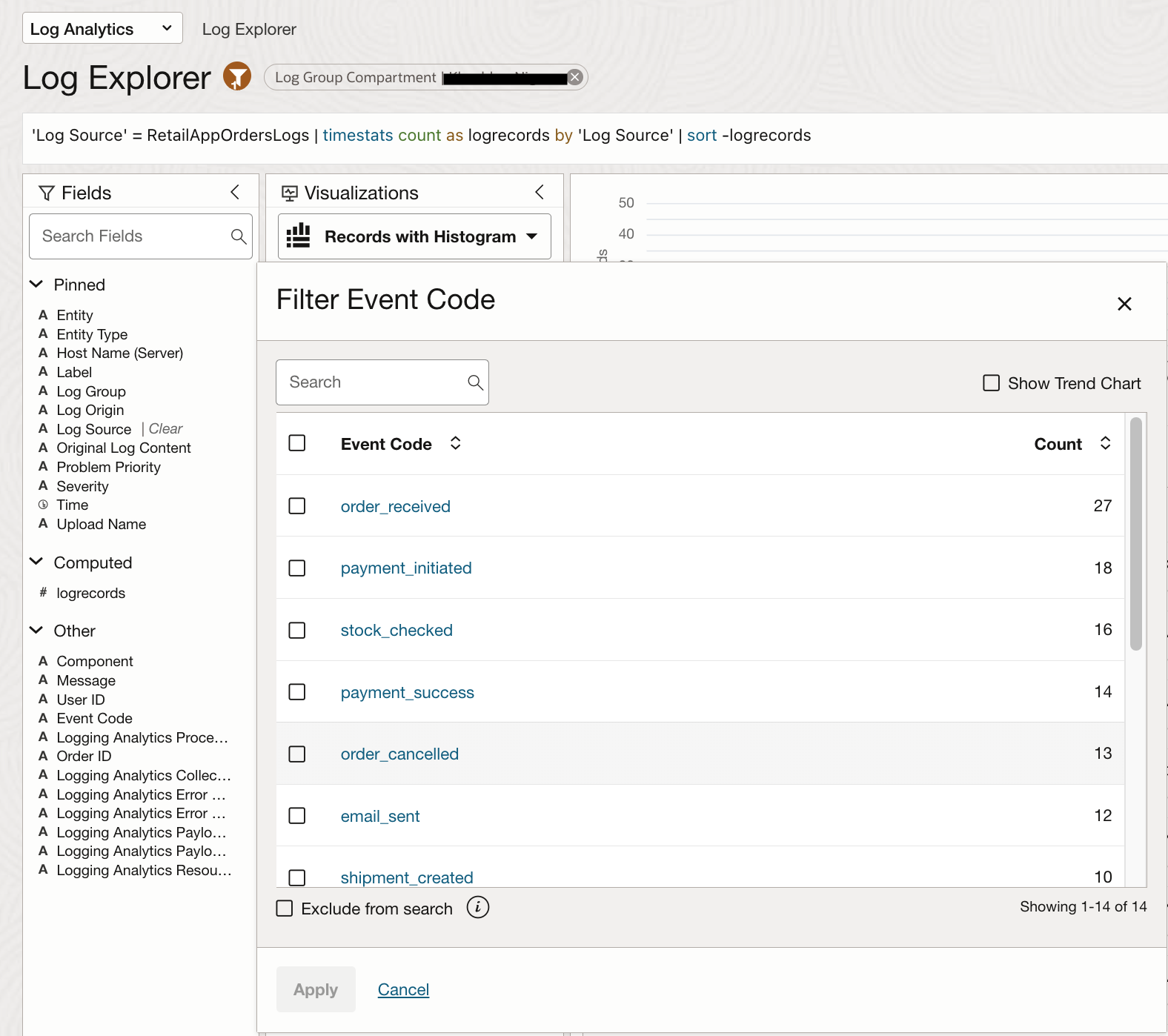
Task: Select the Severity field in Pinned list
Action: click(82, 486)
